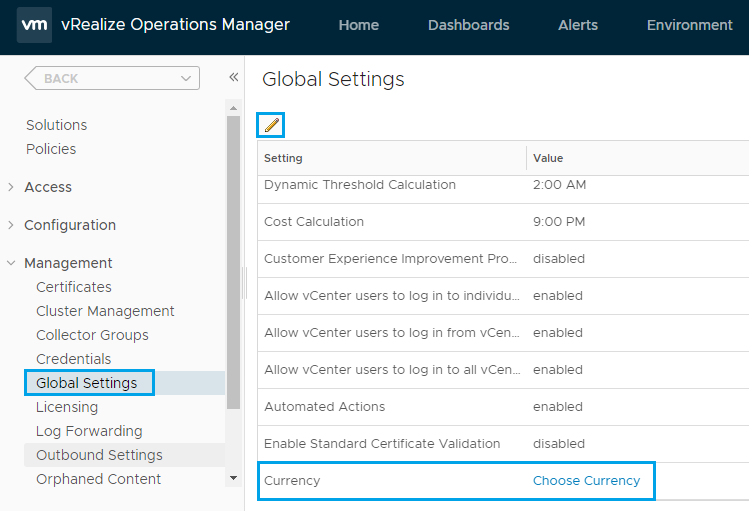Switch to Environment tab

click(x=689, y=25)
